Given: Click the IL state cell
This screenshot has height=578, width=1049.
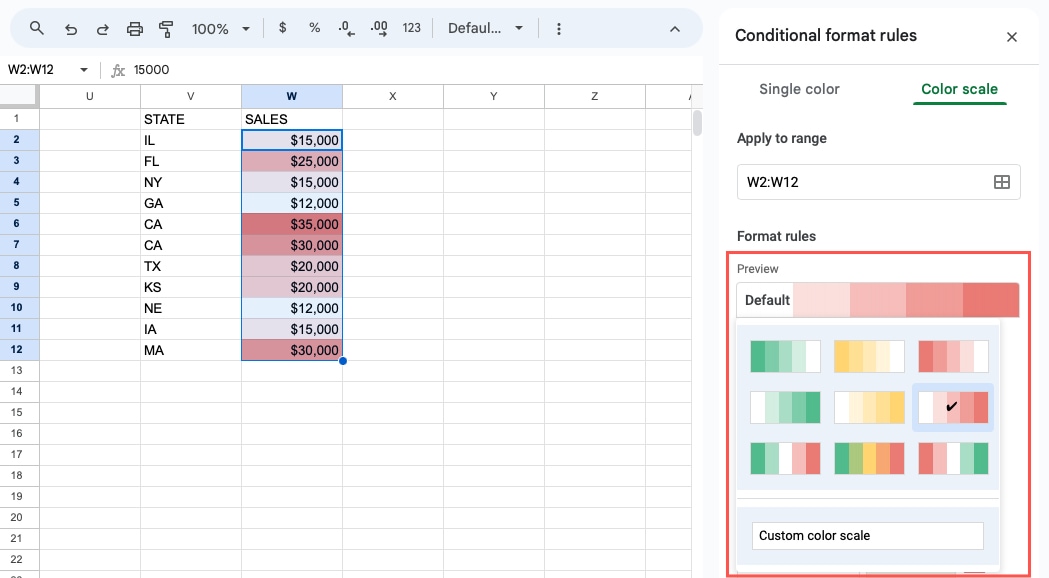Looking at the screenshot, I should (191, 140).
